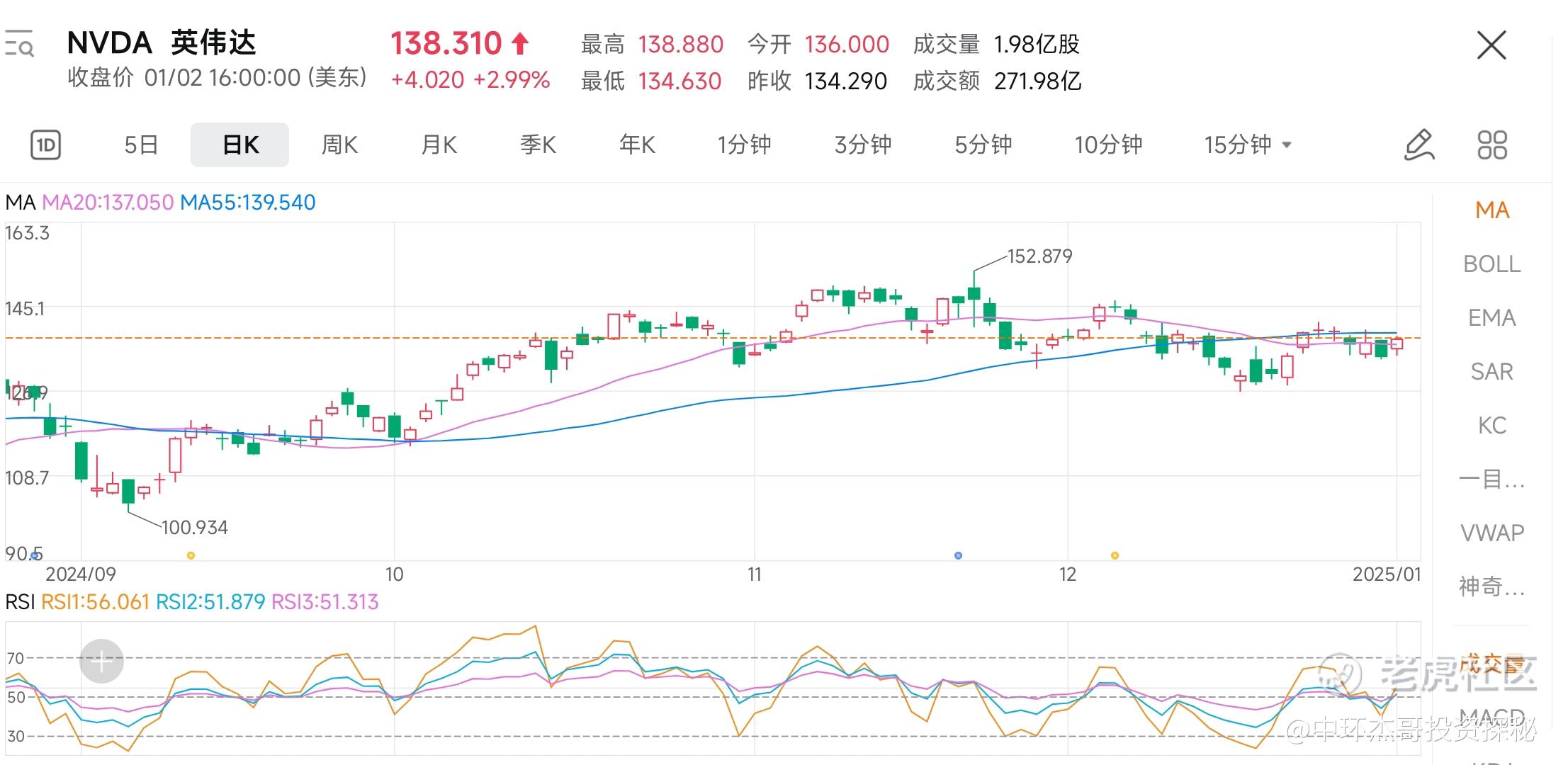Toggle the SAR indicator in the sidebar
Image resolution: width=1568 pixels, height=765 pixels.
[x=1492, y=372]
